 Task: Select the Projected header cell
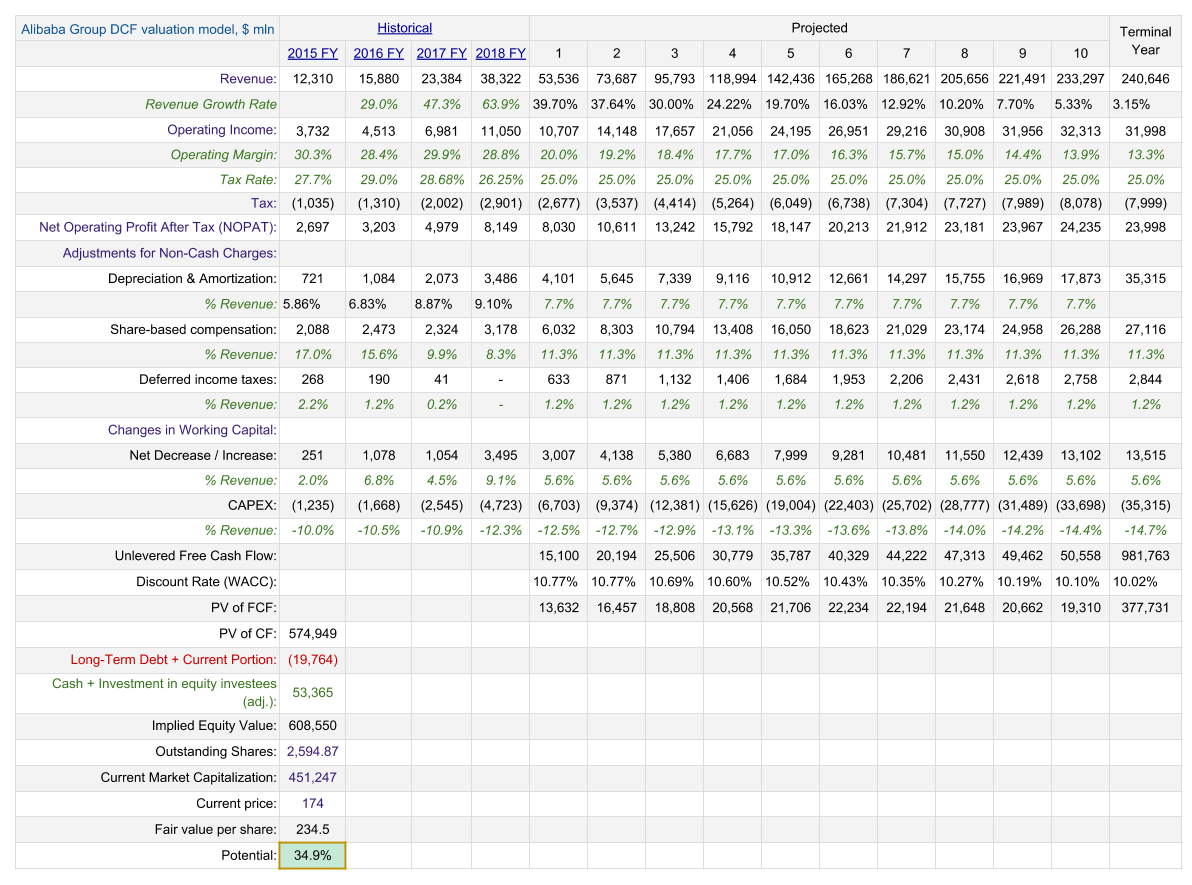[819, 28]
